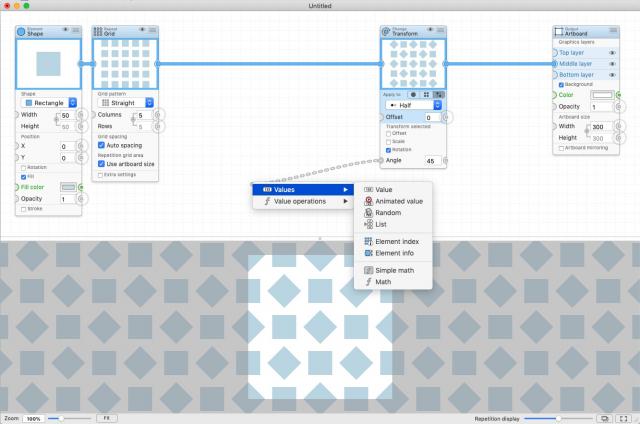Click the Shape Width value connector icon
The height and width of the screenshot is (424, 640).
click(81, 115)
